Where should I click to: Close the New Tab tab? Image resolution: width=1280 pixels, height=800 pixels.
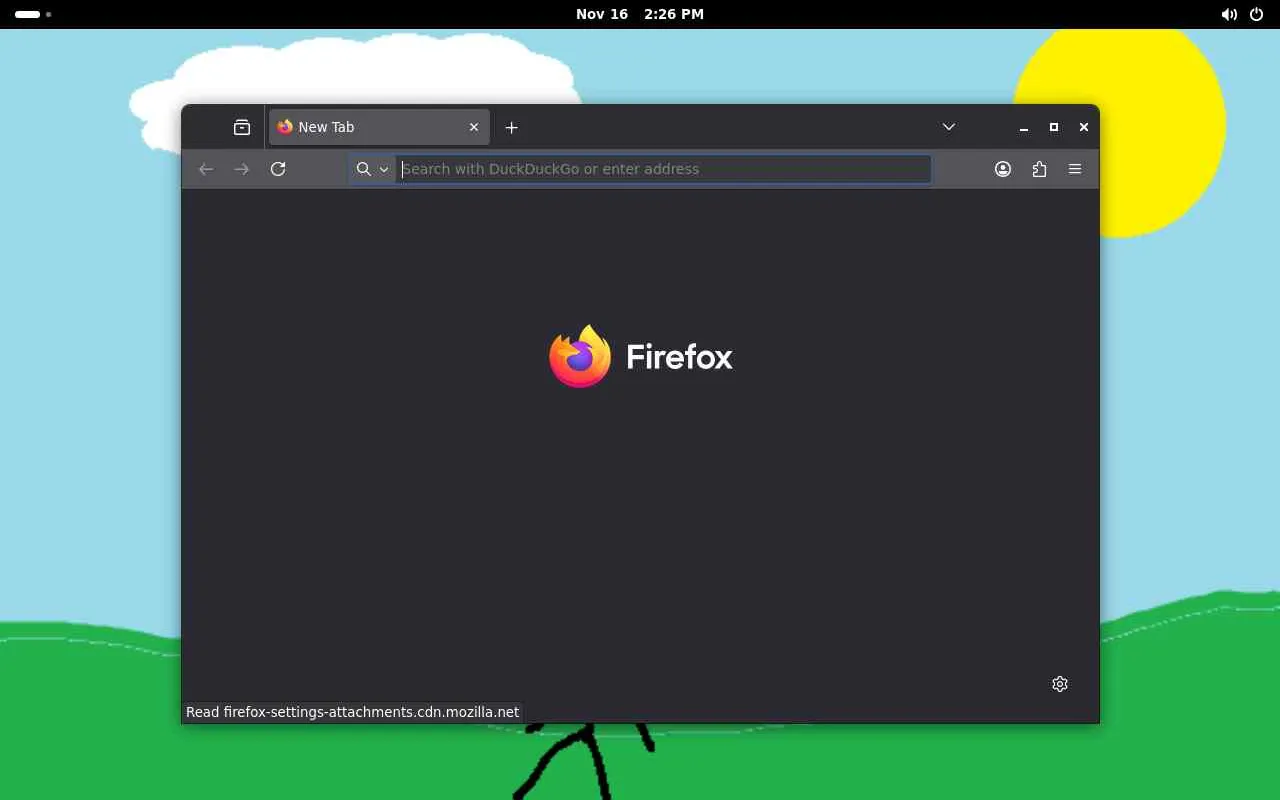pyautogui.click(x=474, y=127)
